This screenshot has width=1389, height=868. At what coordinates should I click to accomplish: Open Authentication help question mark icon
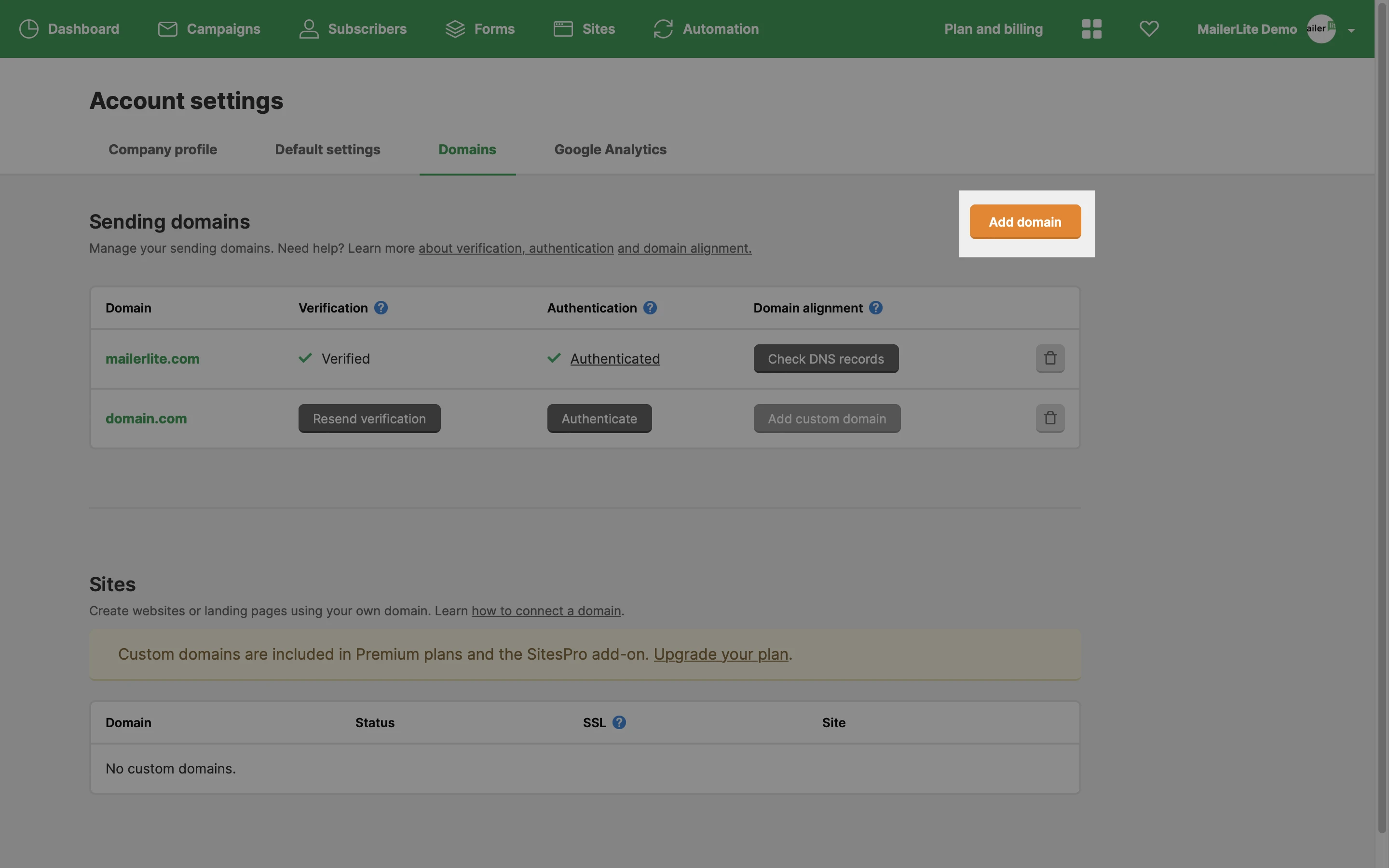pos(650,308)
